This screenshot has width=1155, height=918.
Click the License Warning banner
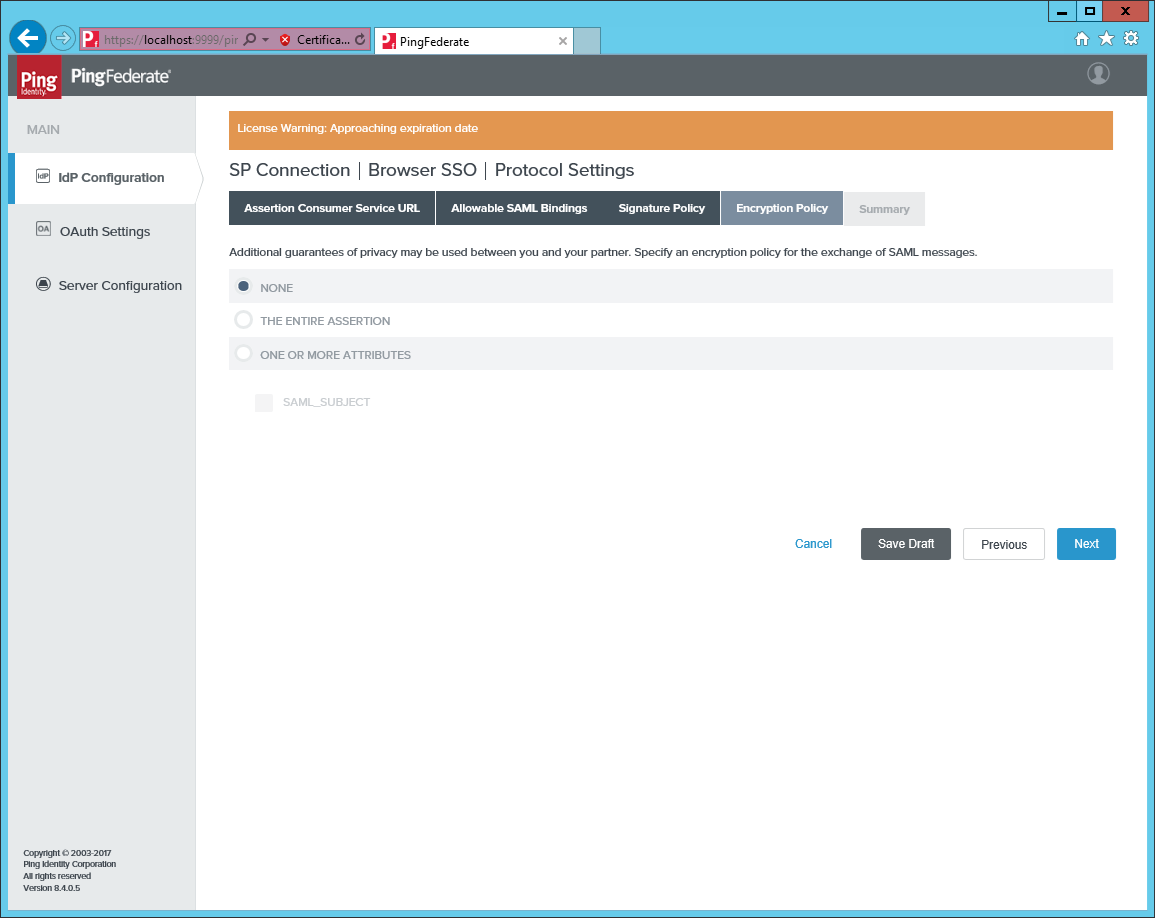[670, 130]
